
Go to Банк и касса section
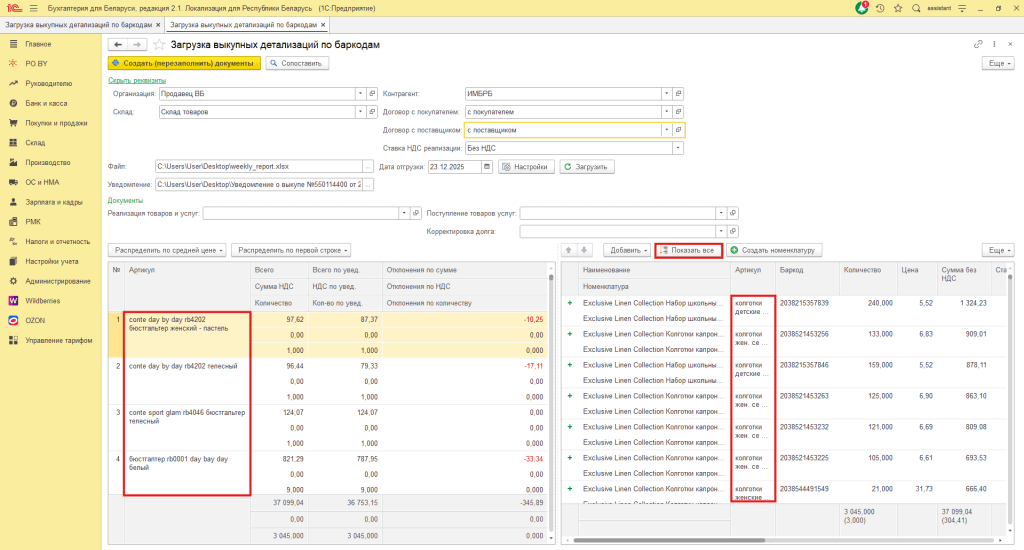[46, 103]
